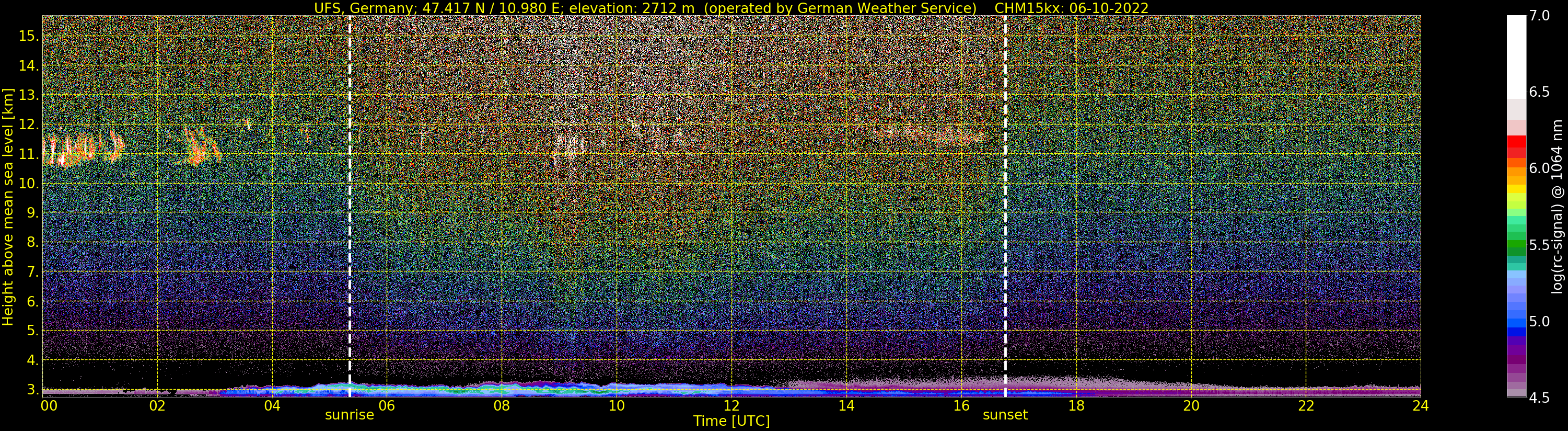Click the '18' time tick label
Viewport: 1568px width, 431px height.
tap(1076, 405)
